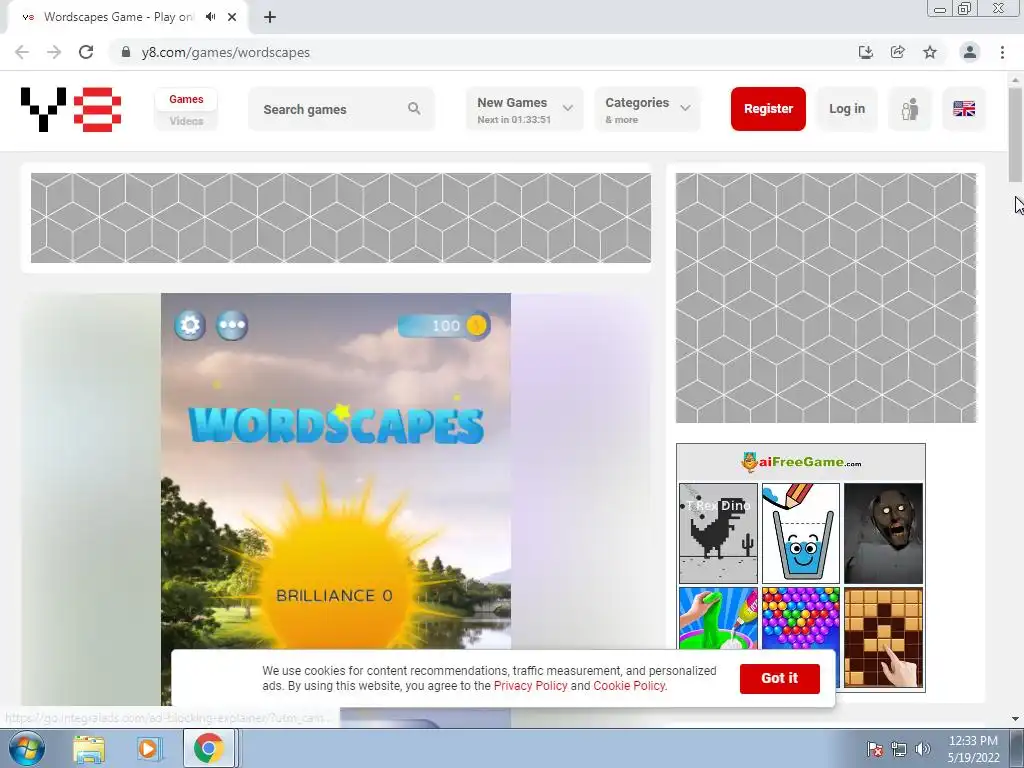Open the Privacy Policy link
The height and width of the screenshot is (768, 1024).
point(530,686)
